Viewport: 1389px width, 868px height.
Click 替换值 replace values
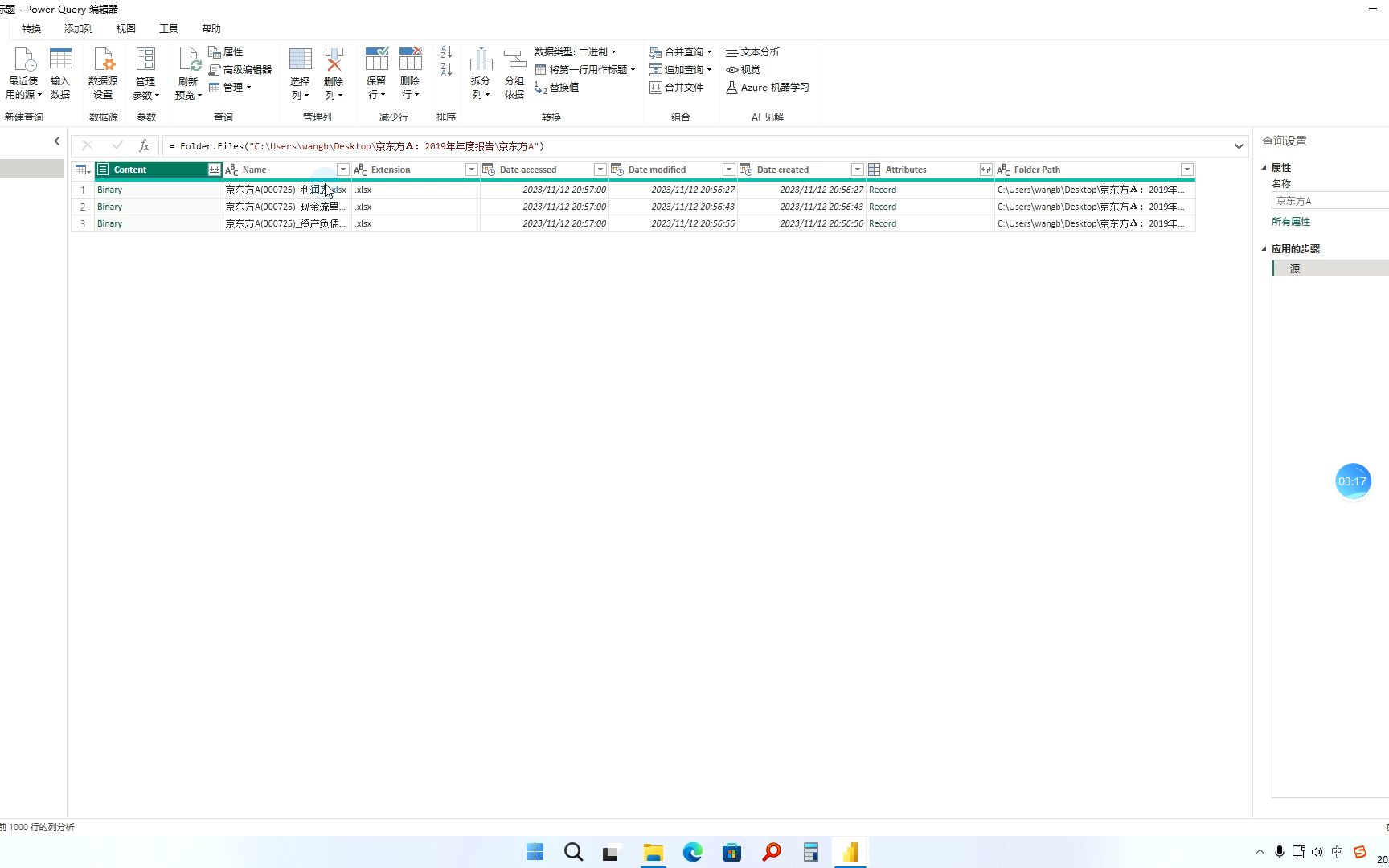[556, 87]
